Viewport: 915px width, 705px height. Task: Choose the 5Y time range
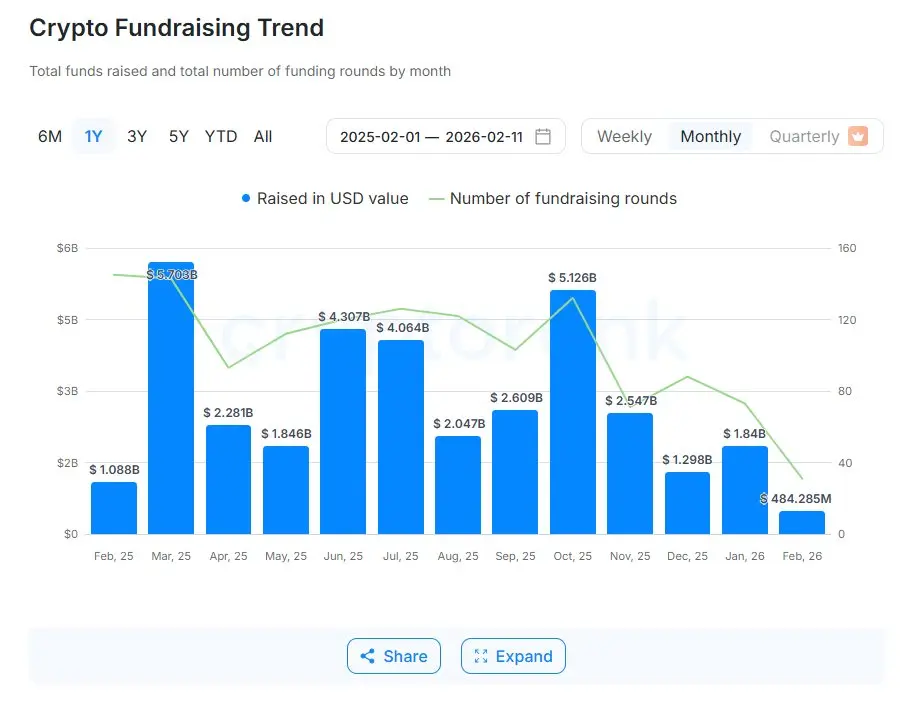(179, 137)
